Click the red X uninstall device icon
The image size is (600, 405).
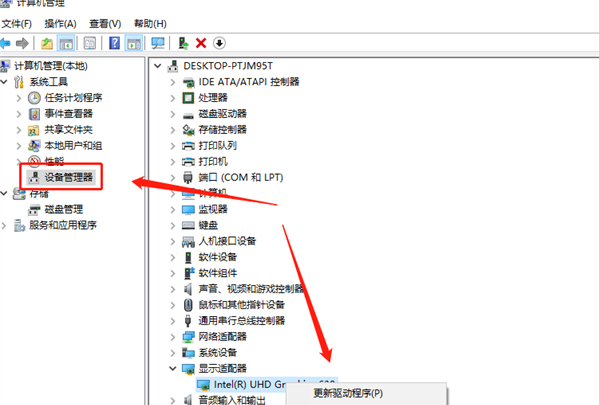pyautogui.click(x=201, y=43)
